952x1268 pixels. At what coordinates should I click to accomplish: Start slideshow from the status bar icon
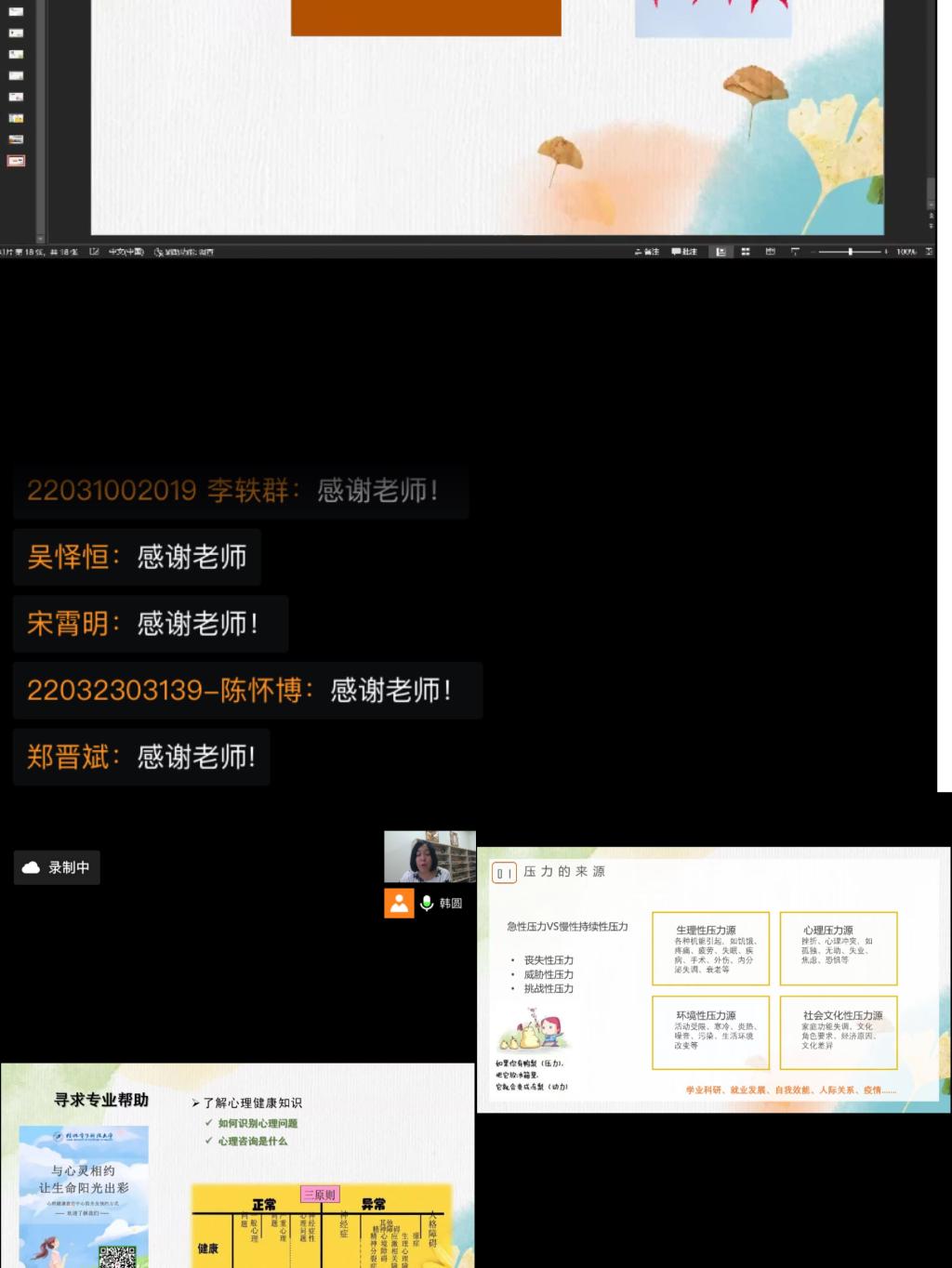coord(795,251)
